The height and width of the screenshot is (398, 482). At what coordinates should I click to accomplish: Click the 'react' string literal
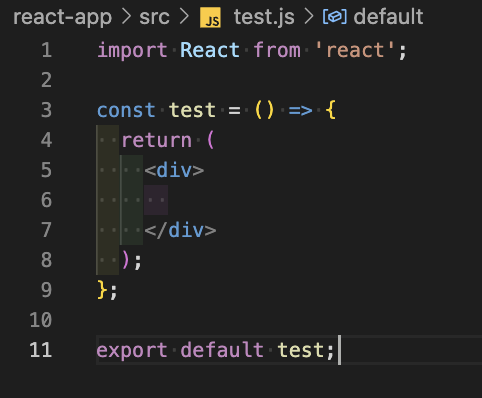click(355, 50)
